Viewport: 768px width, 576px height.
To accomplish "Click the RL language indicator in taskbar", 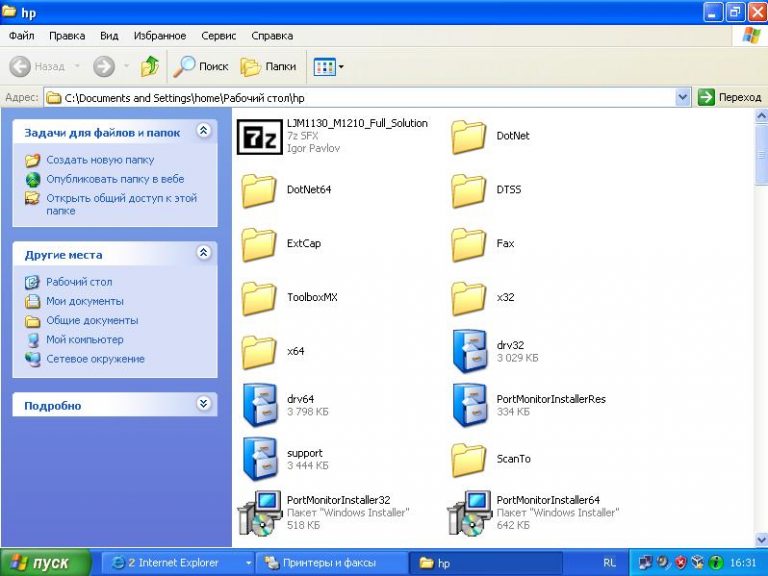I will pos(609,563).
